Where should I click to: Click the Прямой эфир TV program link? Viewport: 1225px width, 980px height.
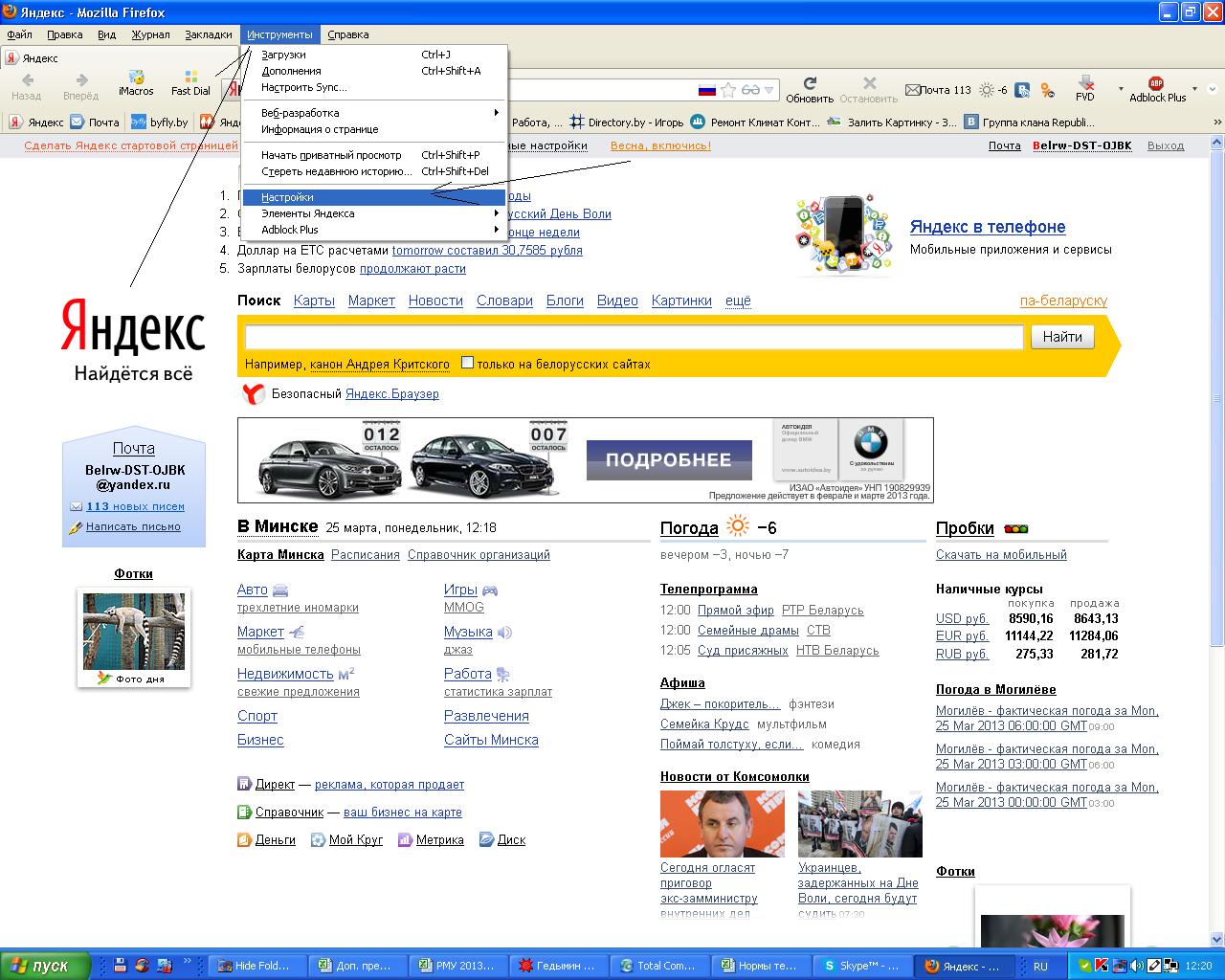pyautogui.click(x=736, y=611)
